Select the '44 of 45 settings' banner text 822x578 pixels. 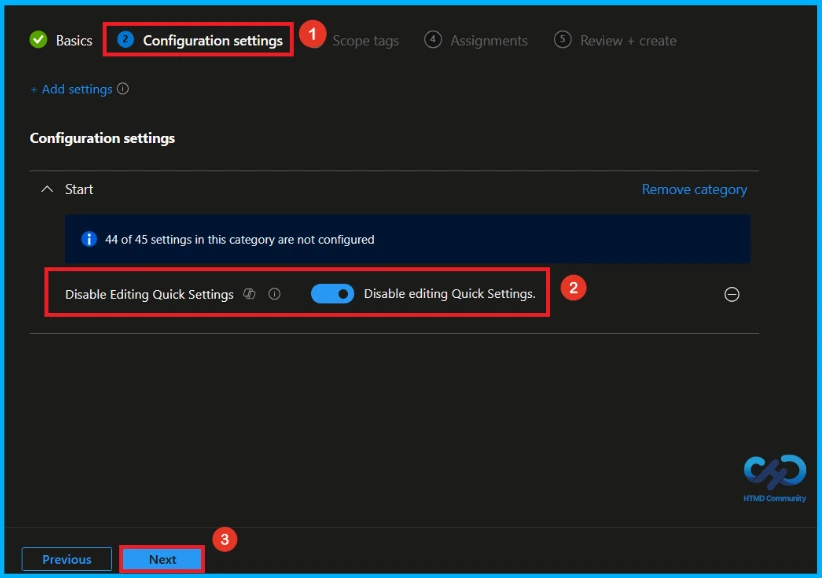[240, 239]
